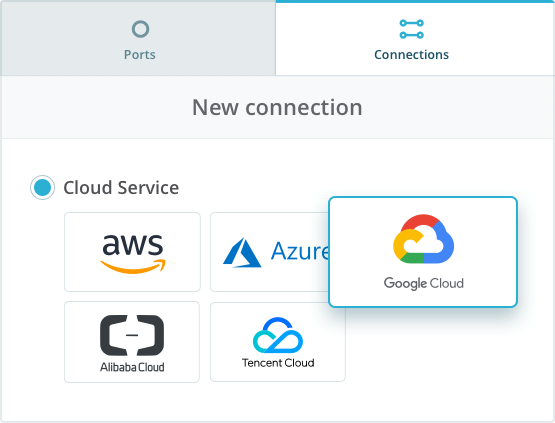The image size is (555, 423).
Task: Pick the Google Cloud multicolor cloud logo
Action: (x=423, y=239)
